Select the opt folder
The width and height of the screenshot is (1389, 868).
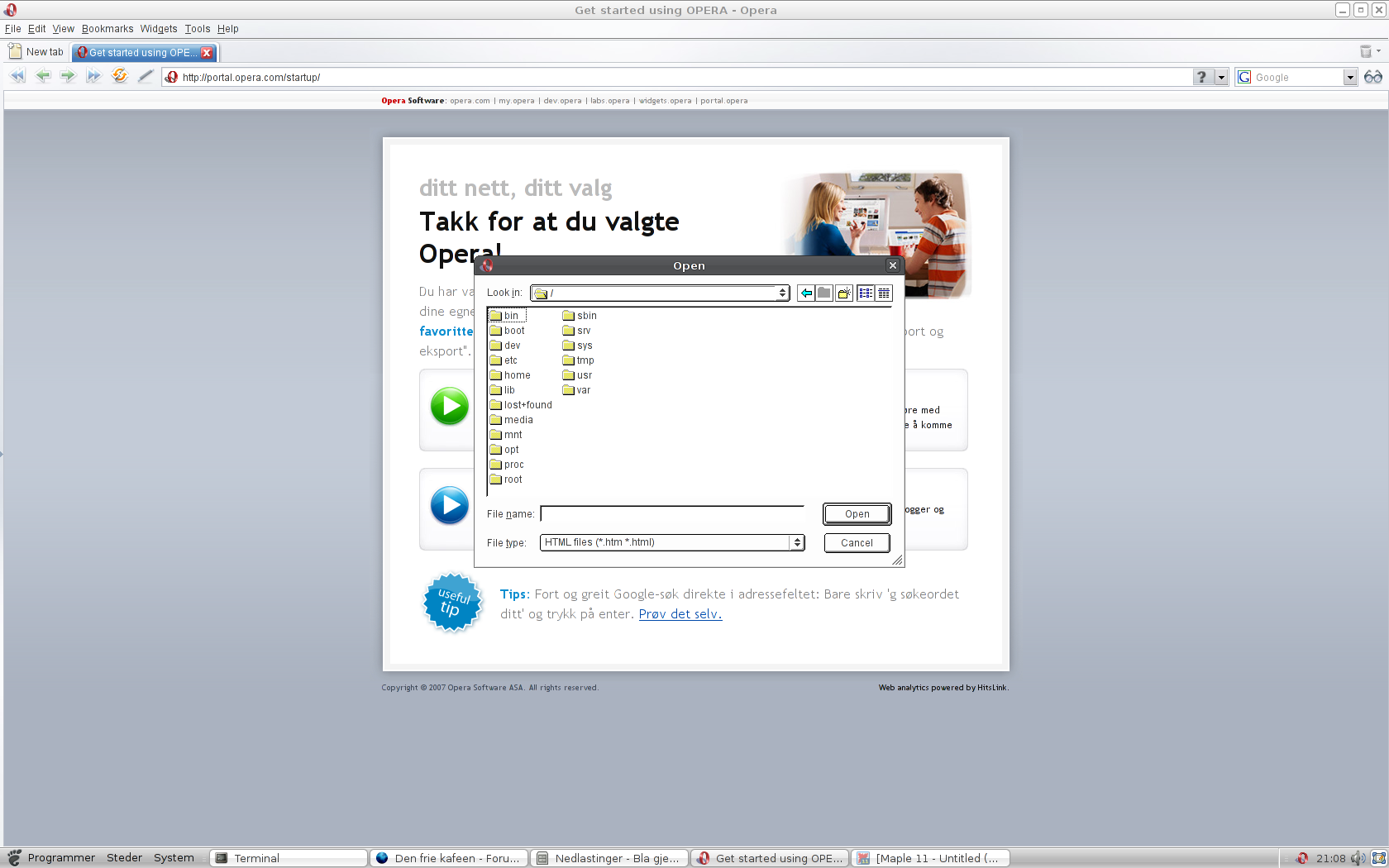pos(504,450)
